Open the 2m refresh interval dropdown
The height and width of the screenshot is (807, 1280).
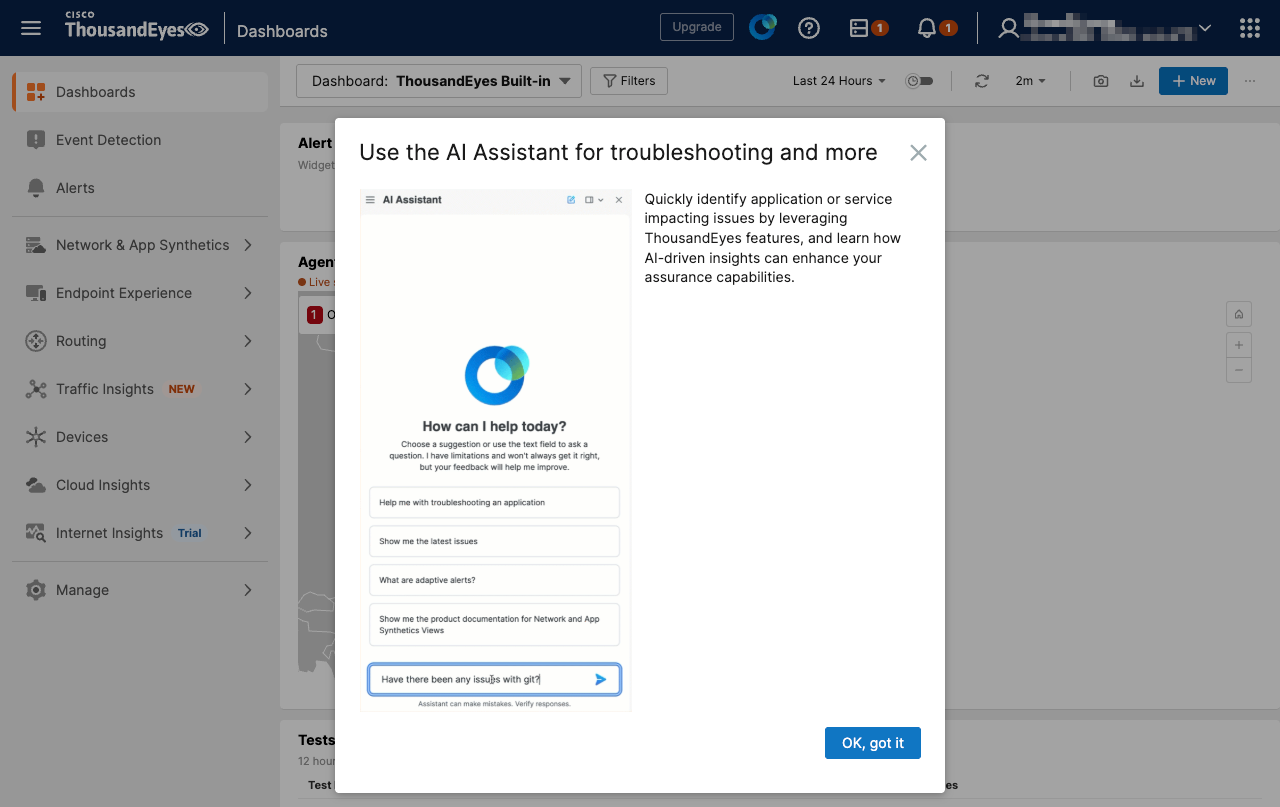tap(1031, 81)
